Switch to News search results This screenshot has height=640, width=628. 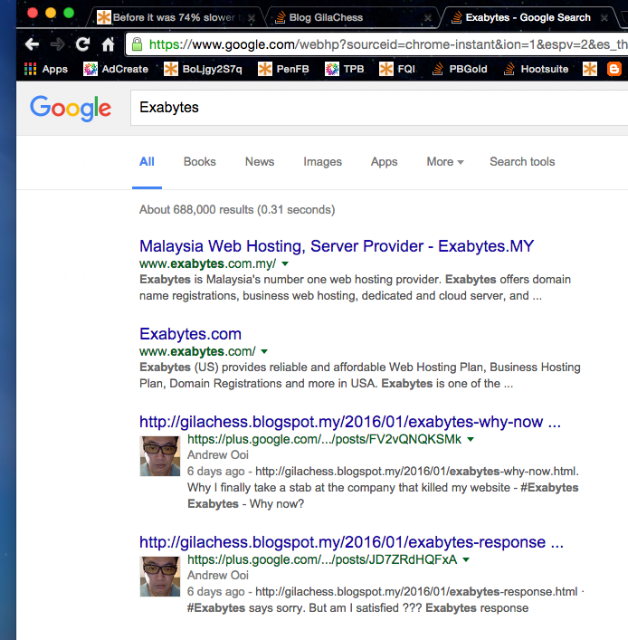click(x=260, y=162)
